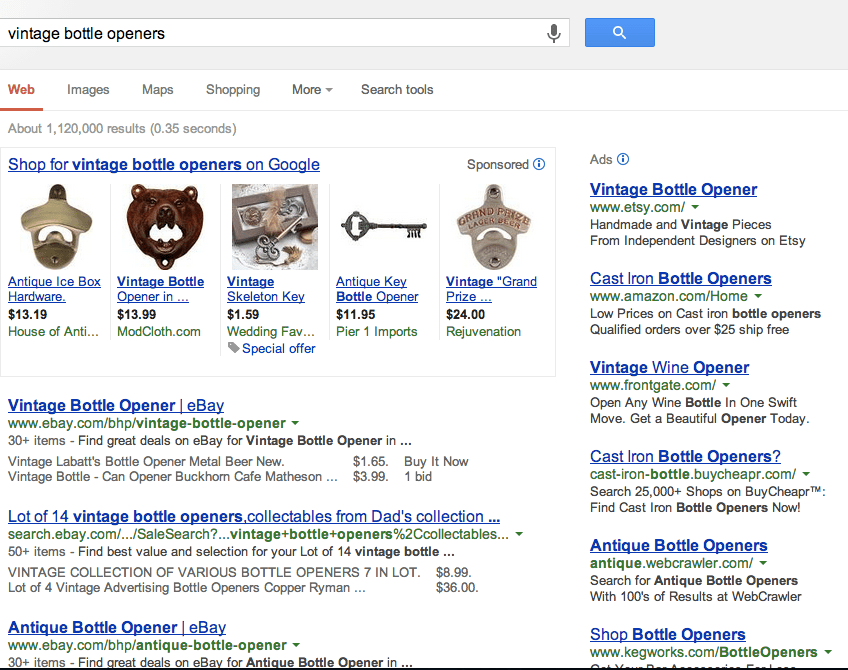Expand the arrow beside search.ebay.com SaleSearch URL
The width and height of the screenshot is (848, 670).
519,534
